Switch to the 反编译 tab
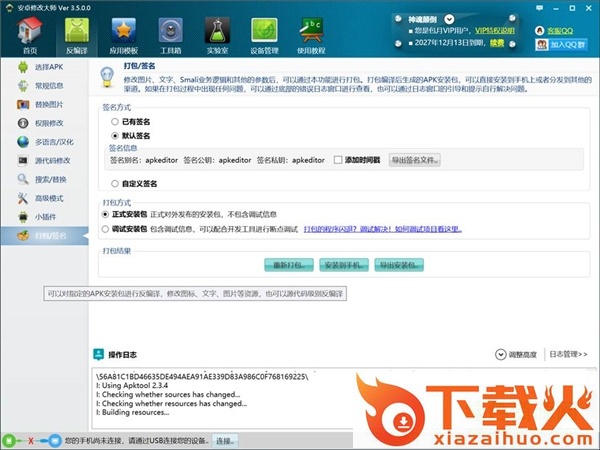600x450 pixels. tap(75, 34)
